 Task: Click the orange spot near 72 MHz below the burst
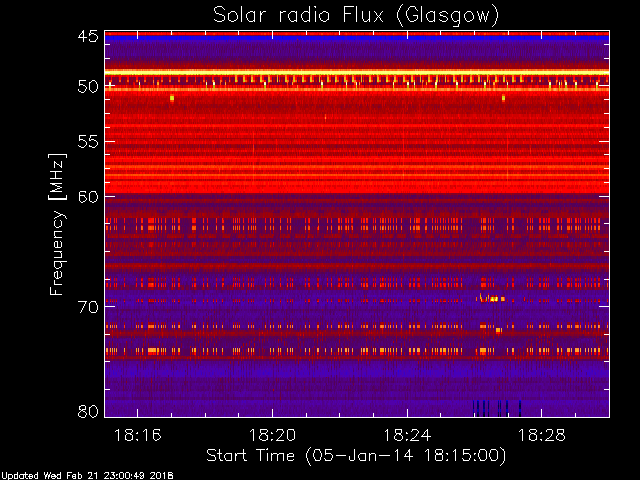point(498,330)
